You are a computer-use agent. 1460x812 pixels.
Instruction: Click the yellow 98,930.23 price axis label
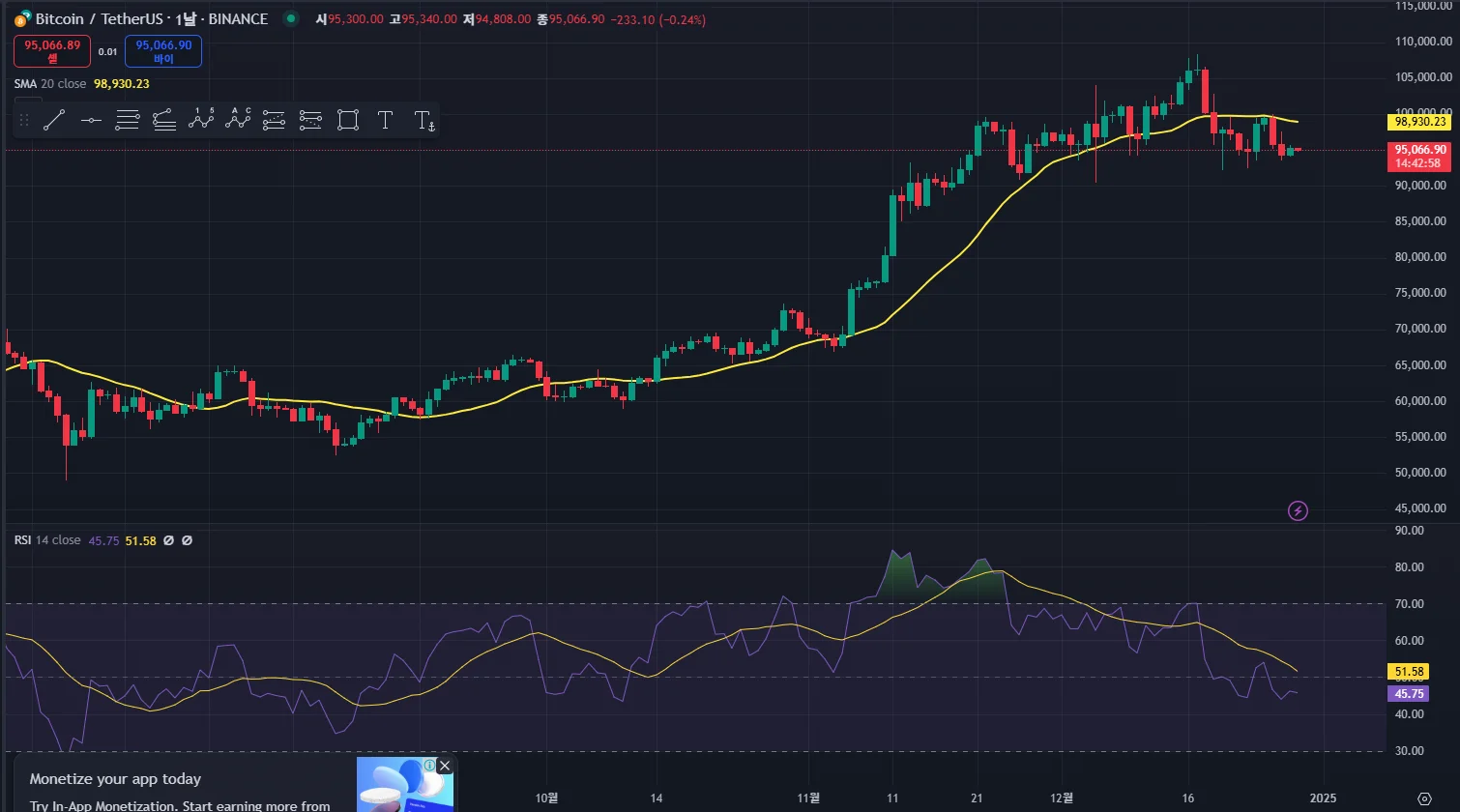click(x=1420, y=122)
